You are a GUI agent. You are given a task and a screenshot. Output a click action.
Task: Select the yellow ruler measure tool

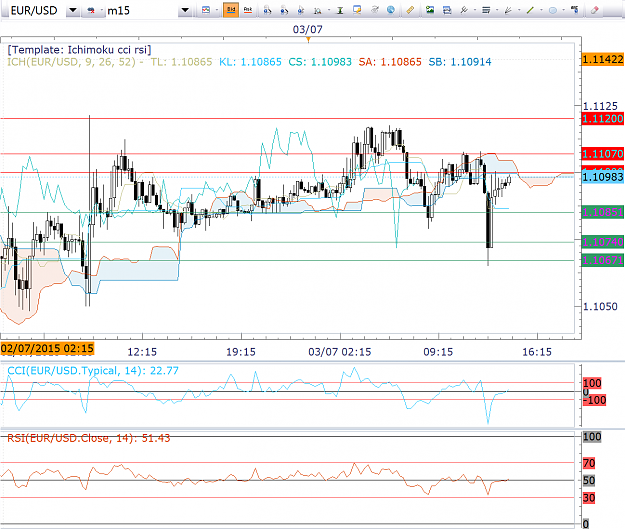pos(410,10)
